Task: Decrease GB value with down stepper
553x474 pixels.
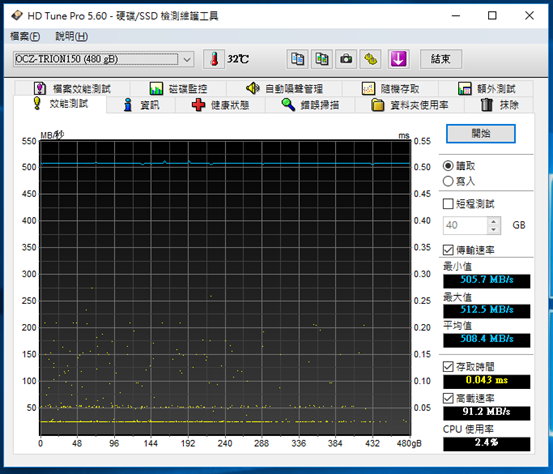Action: [x=494, y=230]
